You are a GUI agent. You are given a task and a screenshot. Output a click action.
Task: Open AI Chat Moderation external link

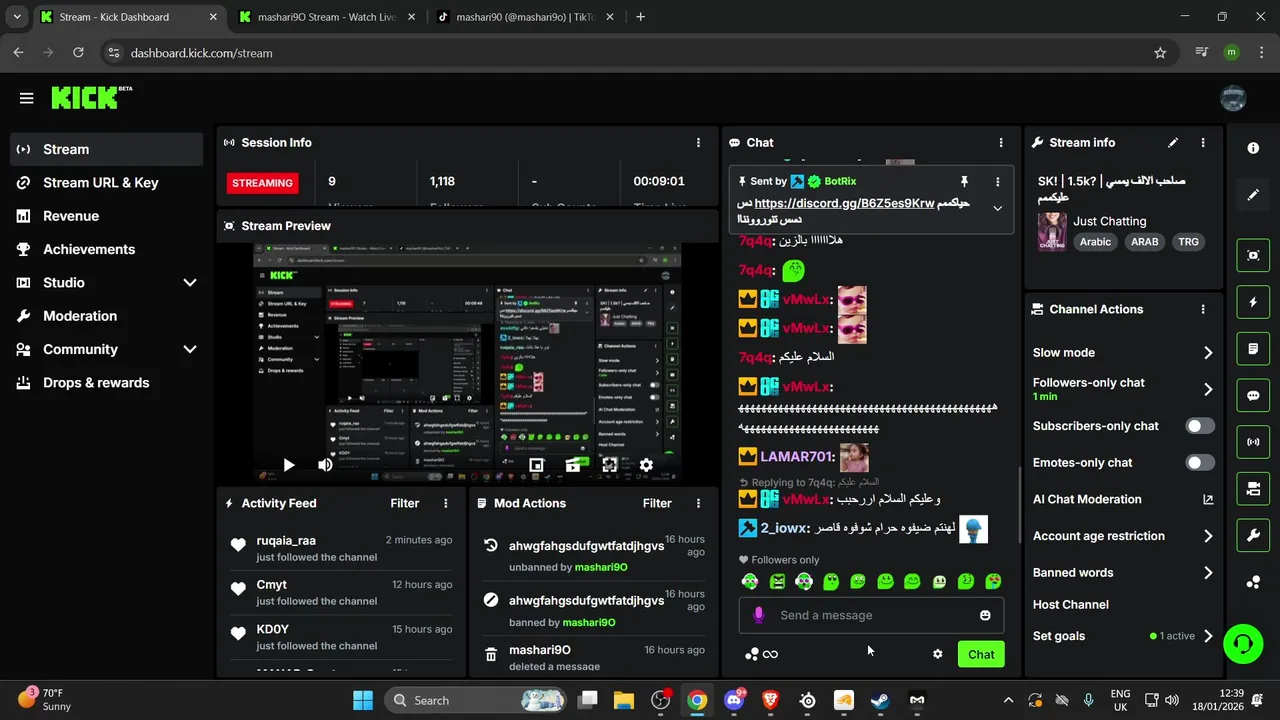tap(1208, 500)
